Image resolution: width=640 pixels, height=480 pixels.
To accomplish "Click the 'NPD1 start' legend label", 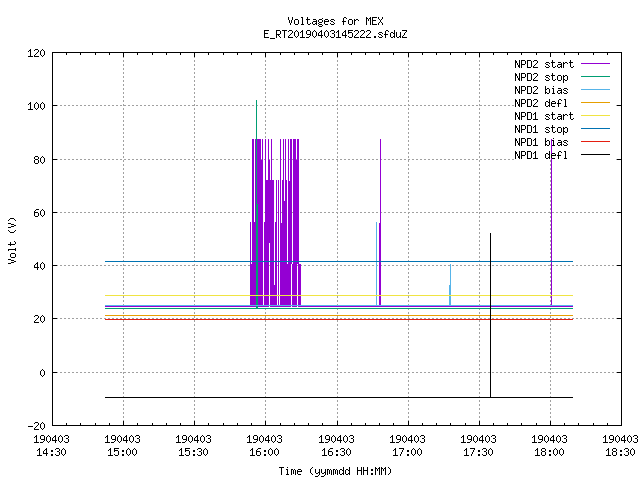I will [x=544, y=116].
